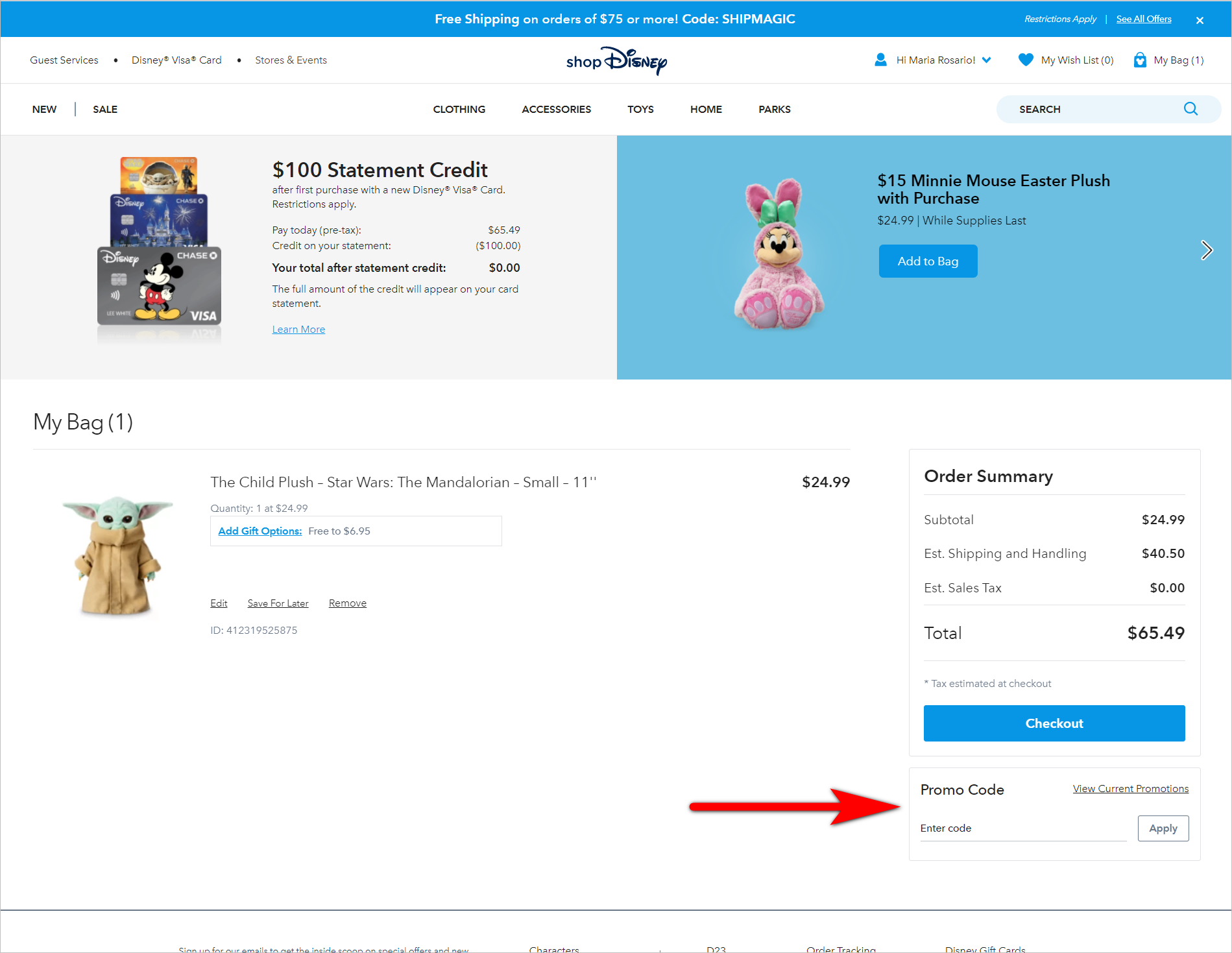Click Edit for The Child Plush

click(x=219, y=603)
